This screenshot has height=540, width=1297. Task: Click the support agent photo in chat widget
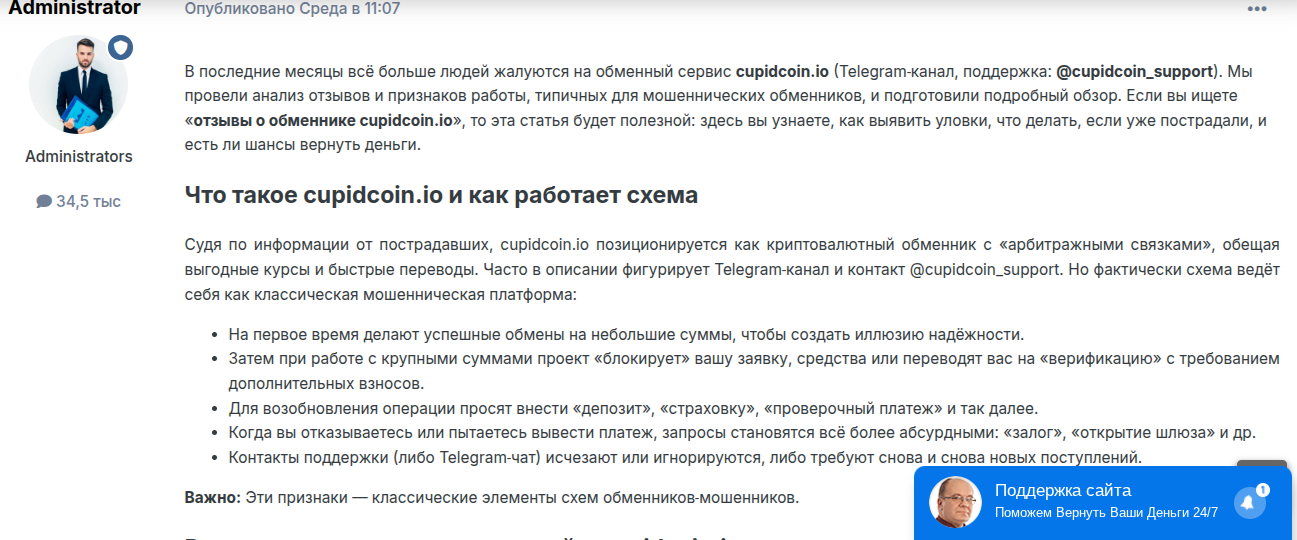pos(955,502)
